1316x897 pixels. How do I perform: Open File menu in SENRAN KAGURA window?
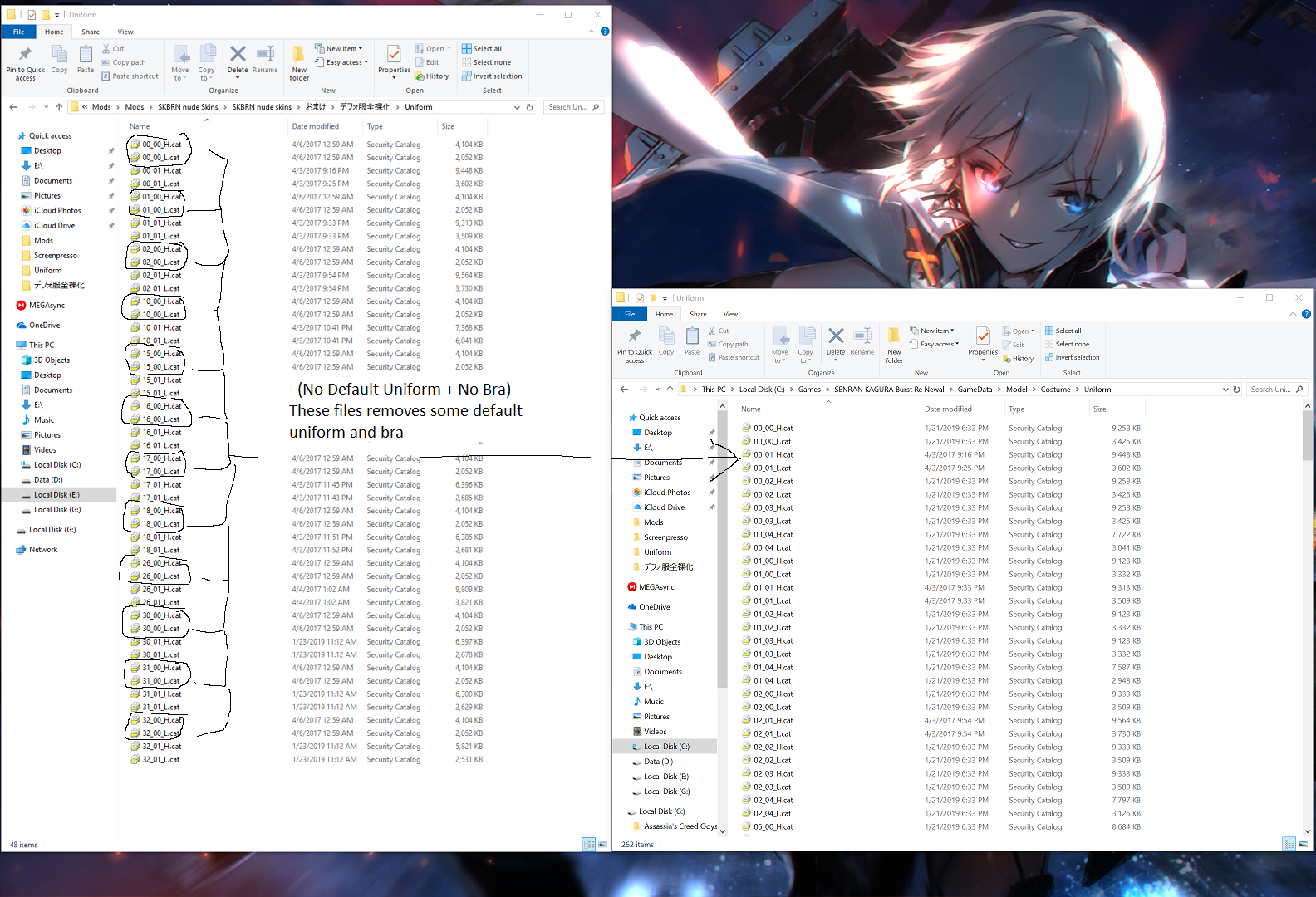(x=630, y=314)
